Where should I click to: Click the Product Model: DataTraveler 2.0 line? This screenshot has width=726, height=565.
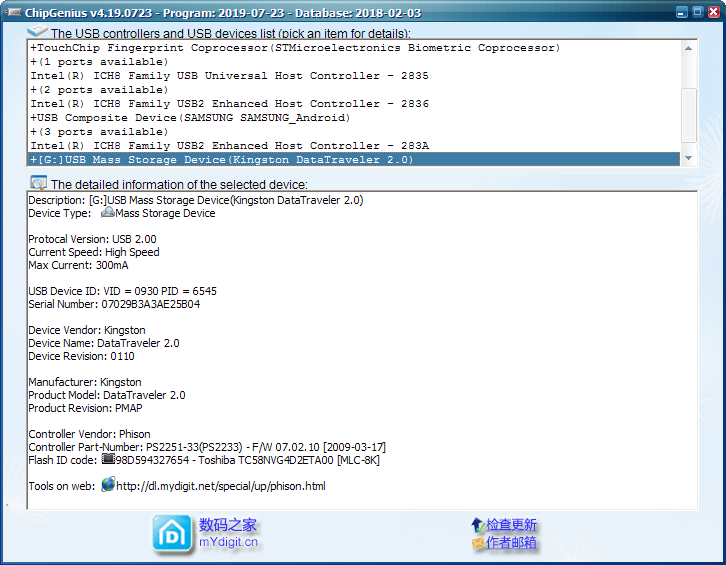(107, 395)
